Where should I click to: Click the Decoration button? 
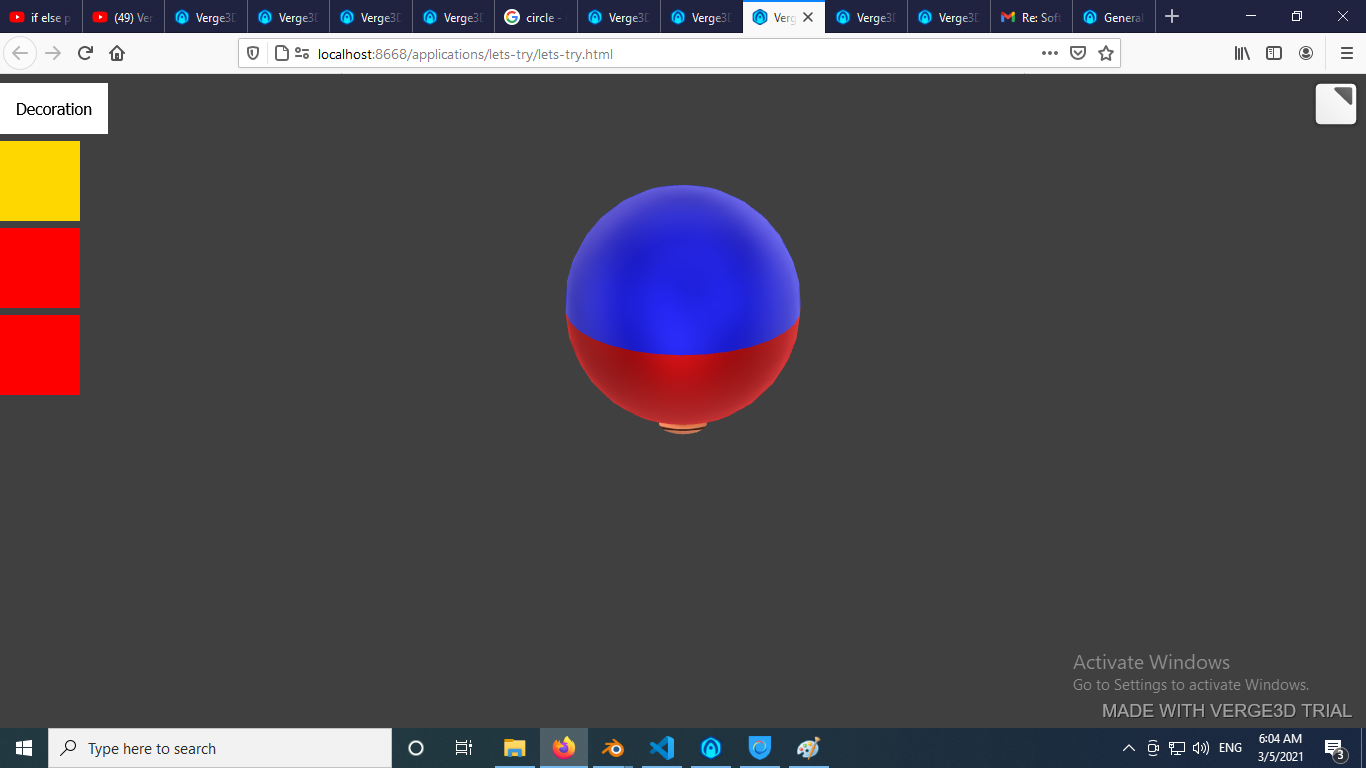click(x=54, y=109)
